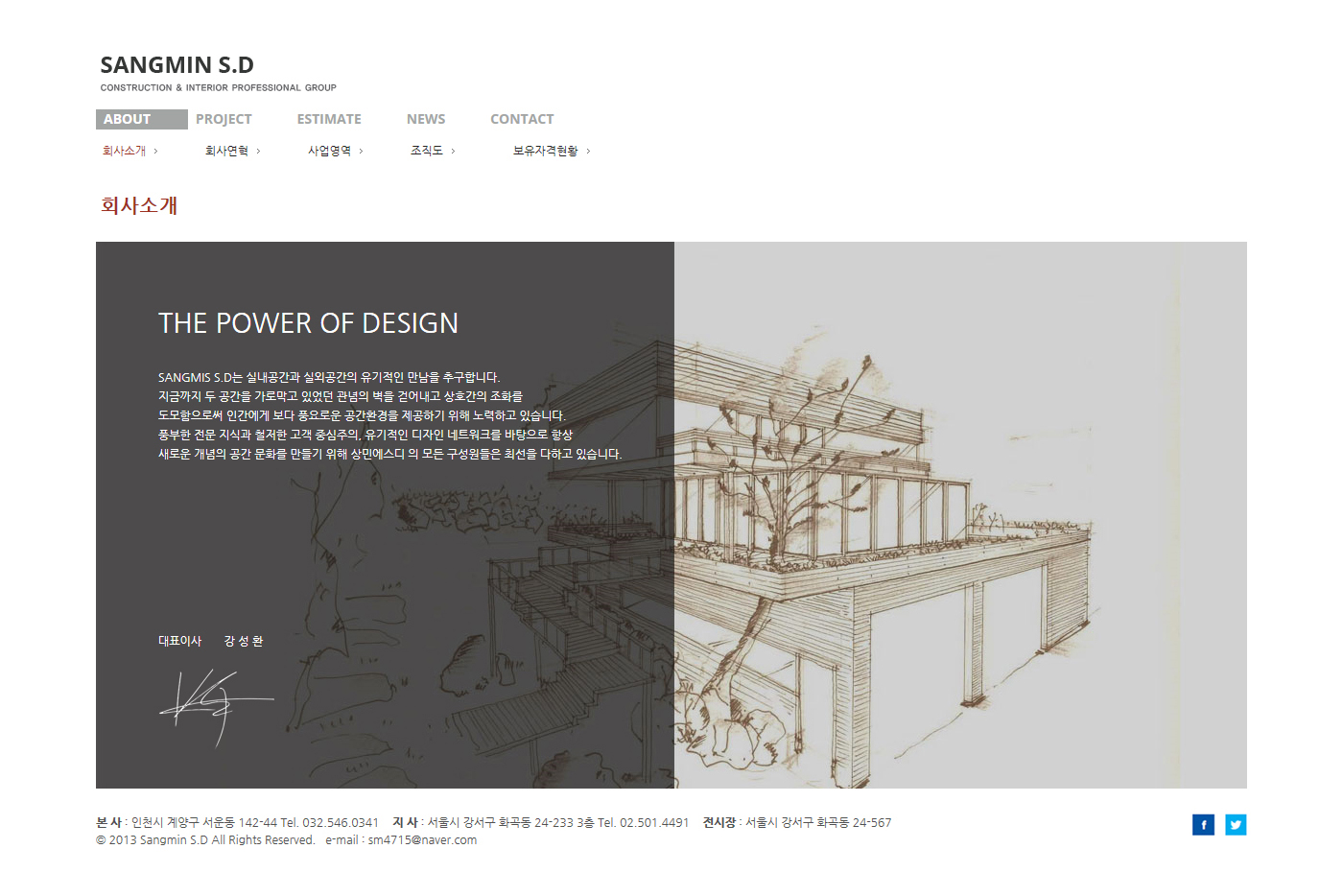The height and width of the screenshot is (896, 1343).
Task: Click the arrow beside 회사연혁
Action: pyautogui.click(x=258, y=152)
